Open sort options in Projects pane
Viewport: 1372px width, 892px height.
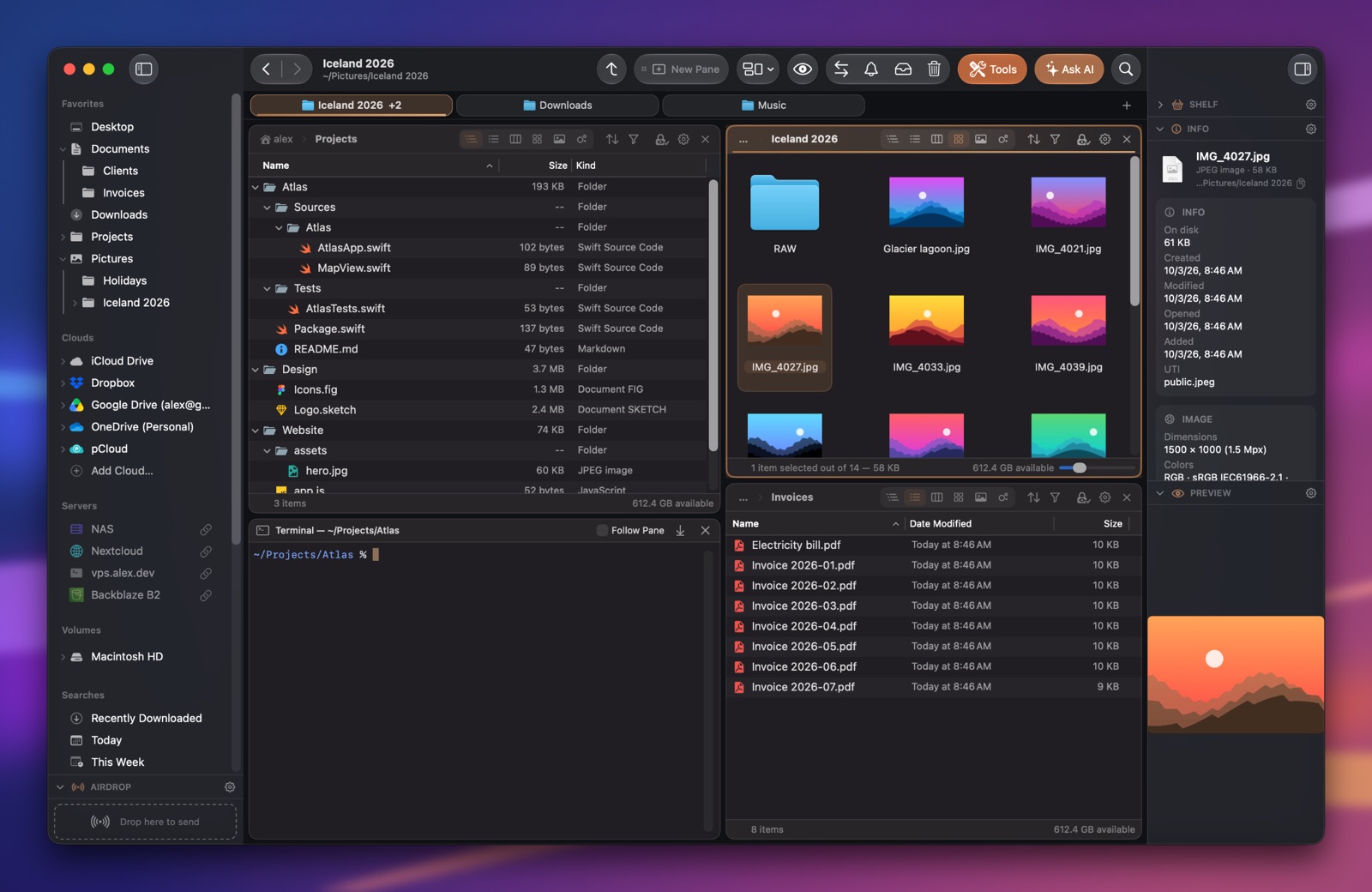pyautogui.click(x=612, y=139)
